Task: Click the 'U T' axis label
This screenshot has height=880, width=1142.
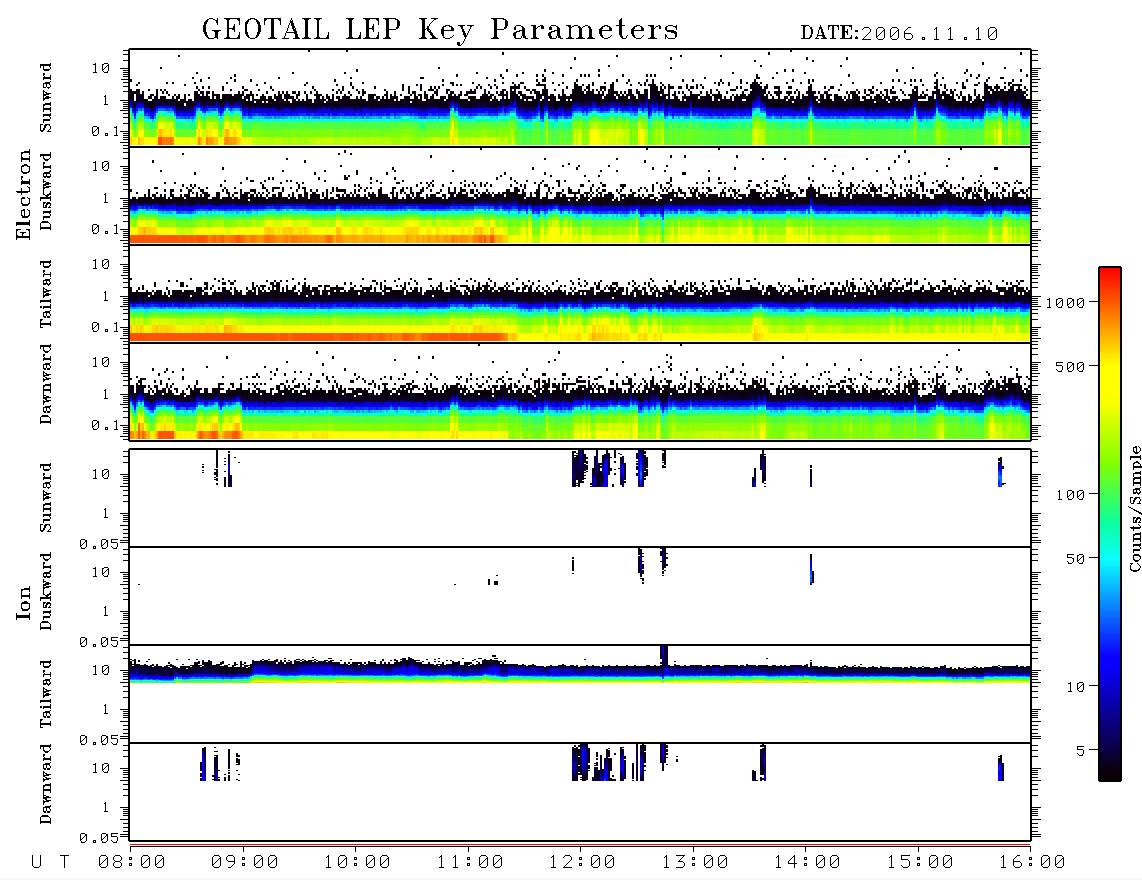Action: (x=50, y=863)
